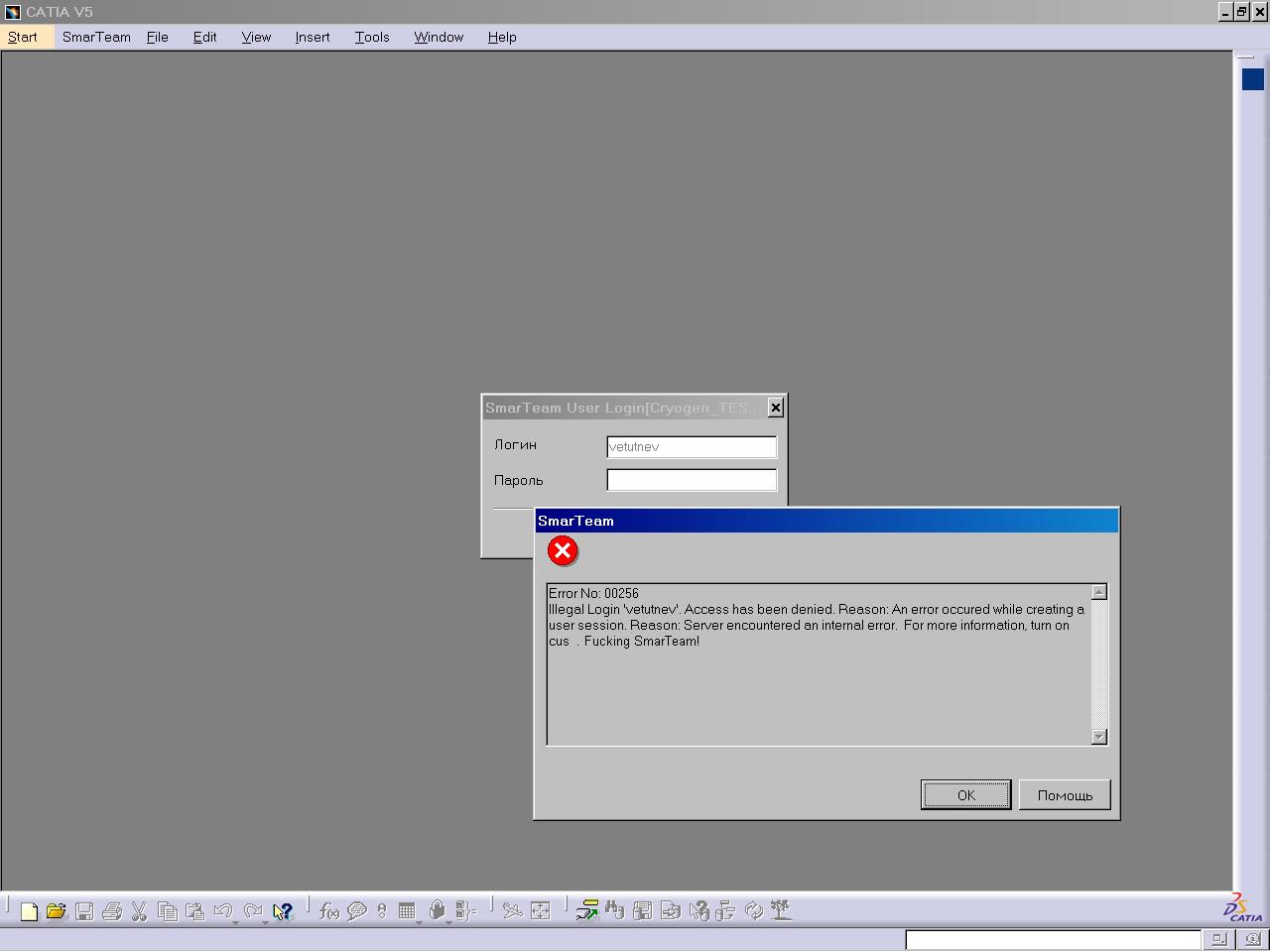Click the red error icon in SmarTeam dialog
The width and height of the screenshot is (1270, 952).
click(563, 551)
